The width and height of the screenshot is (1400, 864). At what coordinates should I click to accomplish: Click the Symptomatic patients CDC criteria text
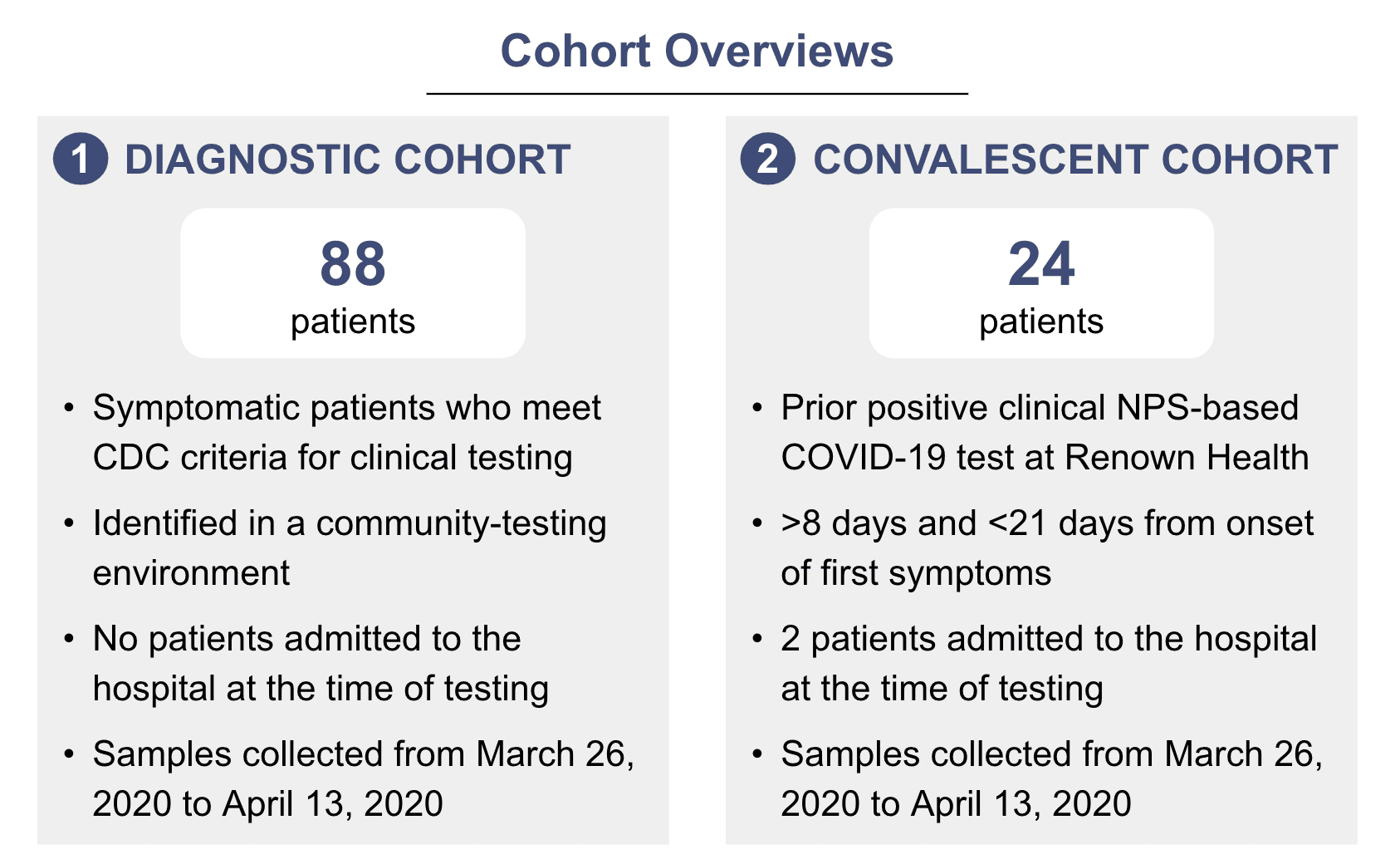pyautogui.click(x=346, y=432)
